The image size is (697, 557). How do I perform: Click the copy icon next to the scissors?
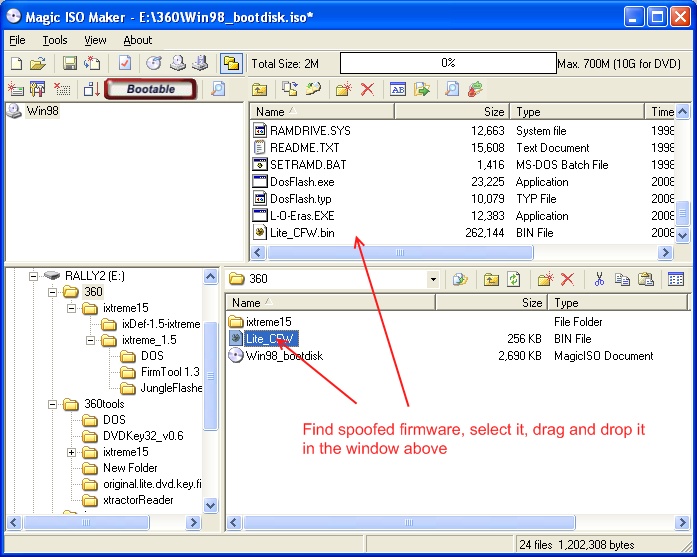point(622,280)
